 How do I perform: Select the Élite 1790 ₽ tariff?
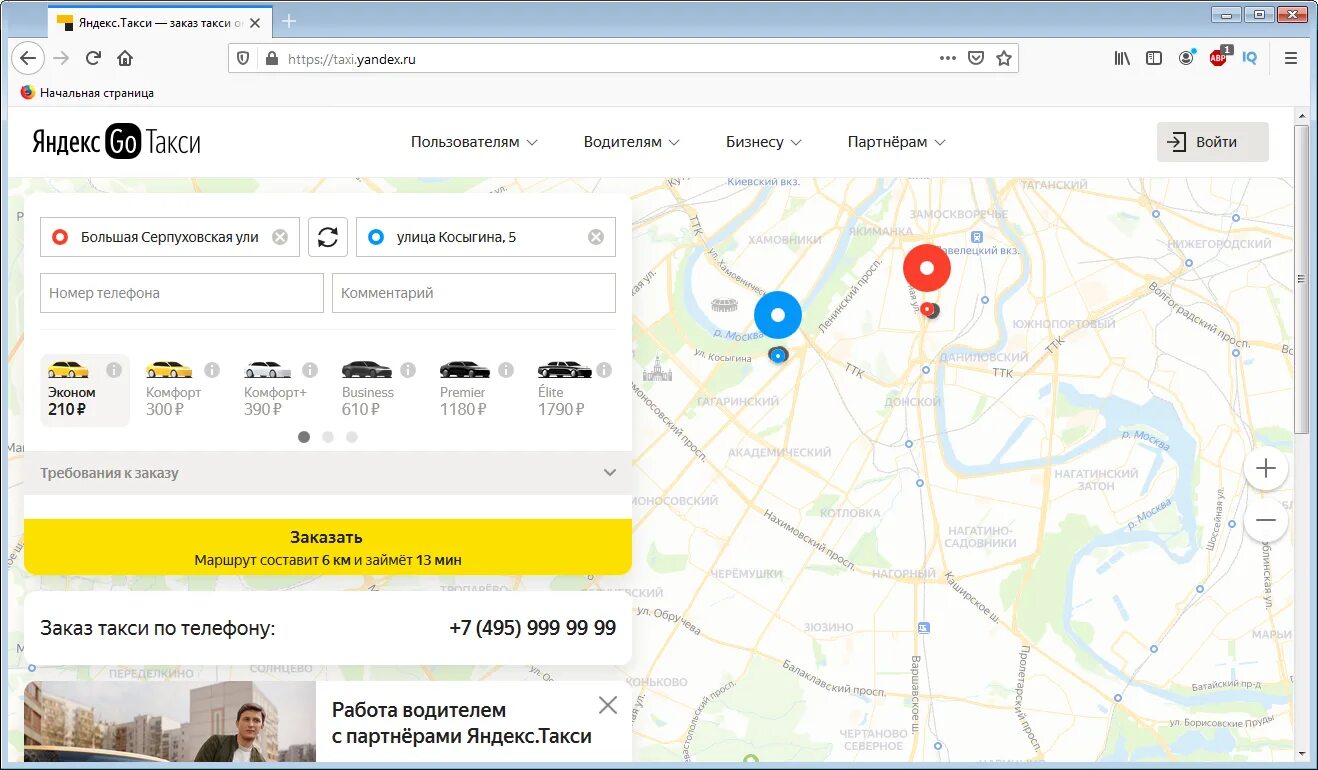tap(574, 390)
